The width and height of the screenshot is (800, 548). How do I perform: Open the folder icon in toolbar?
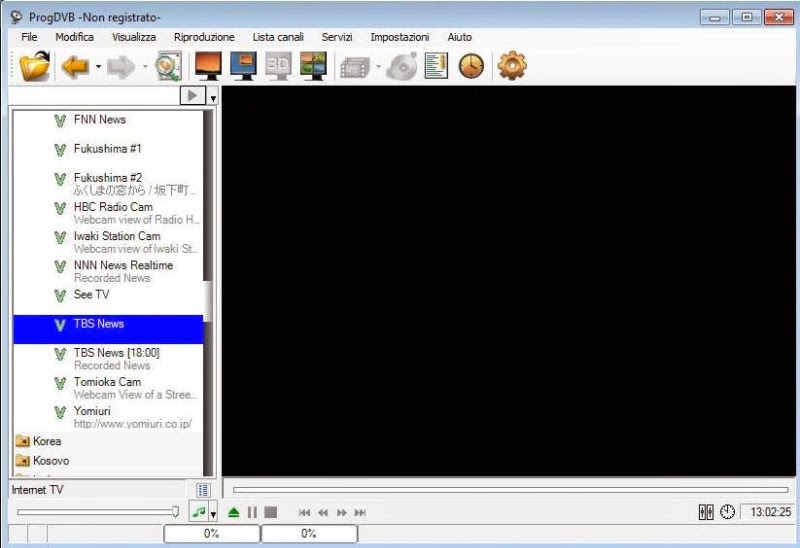[x=35, y=66]
